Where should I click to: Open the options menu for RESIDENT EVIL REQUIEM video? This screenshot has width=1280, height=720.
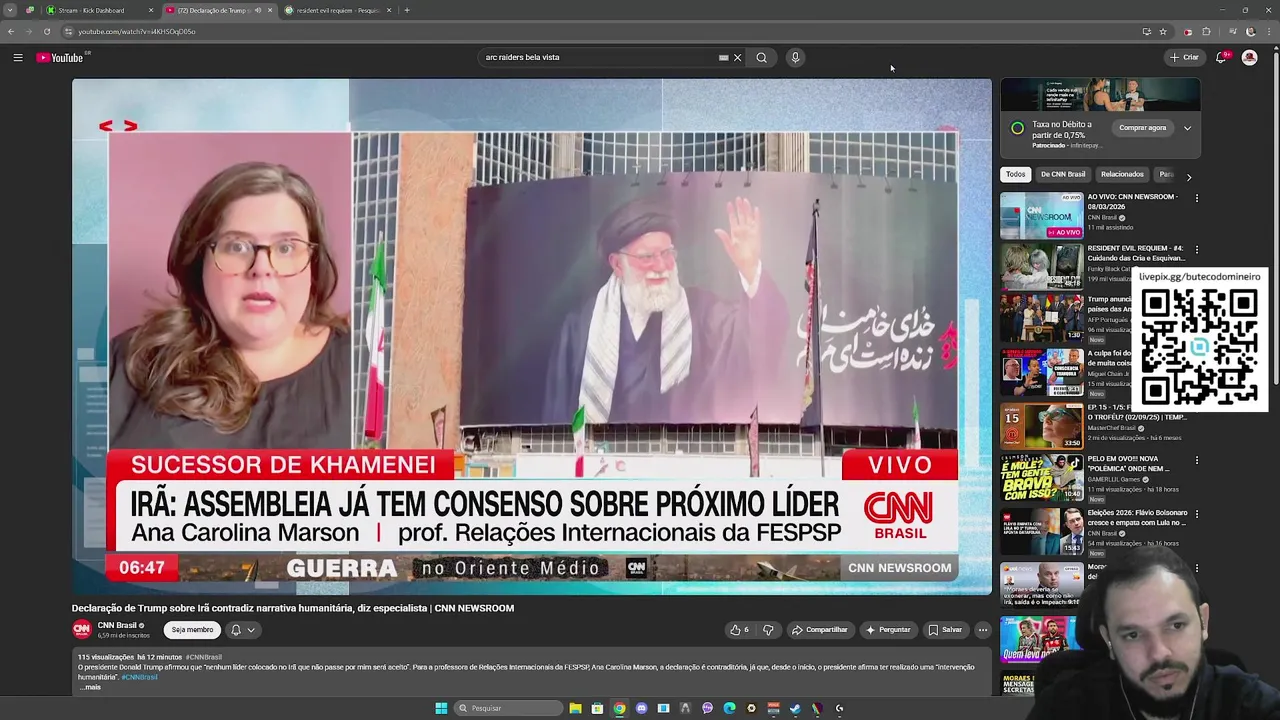tap(1196, 250)
